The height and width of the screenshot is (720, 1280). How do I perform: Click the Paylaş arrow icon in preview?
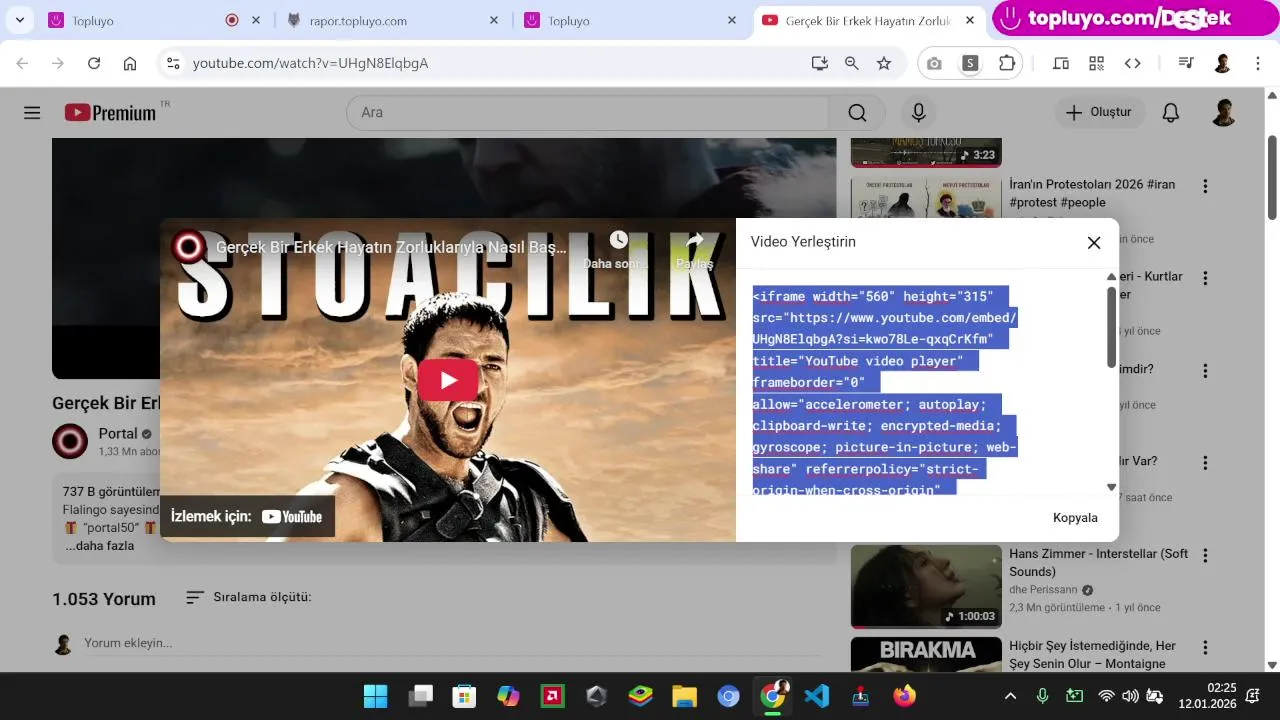[x=695, y=240]
